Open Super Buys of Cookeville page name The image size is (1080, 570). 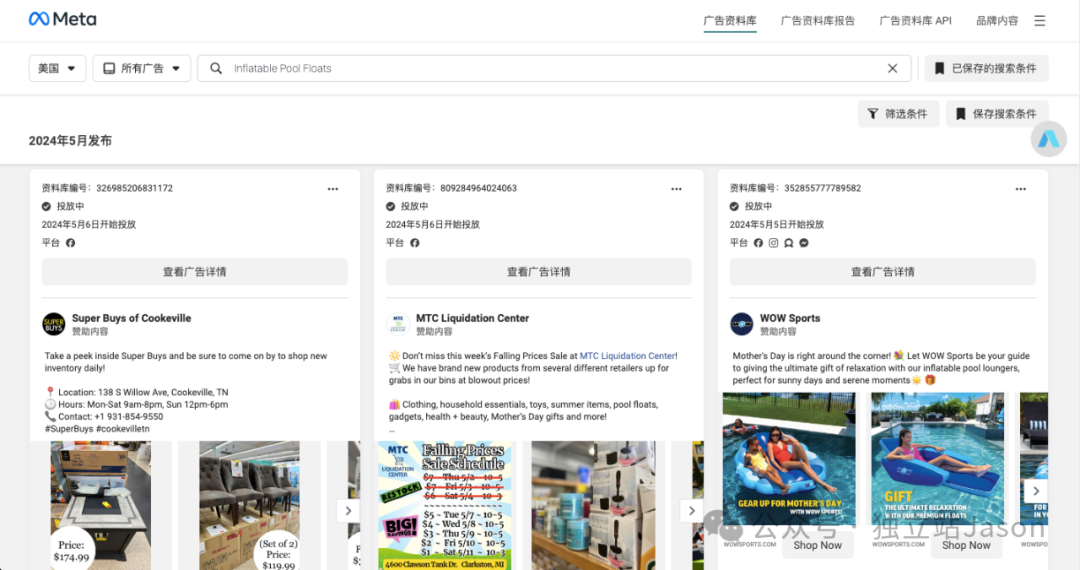[132, 318]
